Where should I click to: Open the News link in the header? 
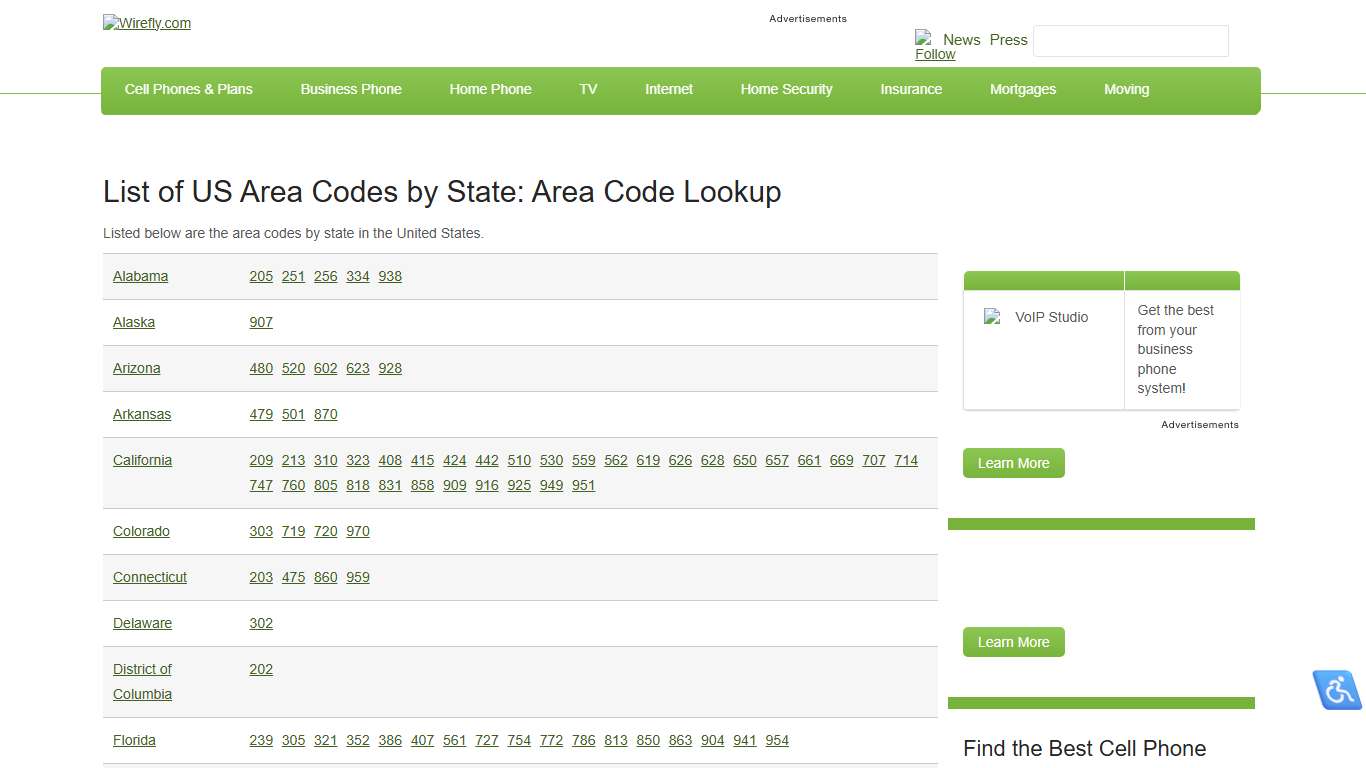coord(963,40)
